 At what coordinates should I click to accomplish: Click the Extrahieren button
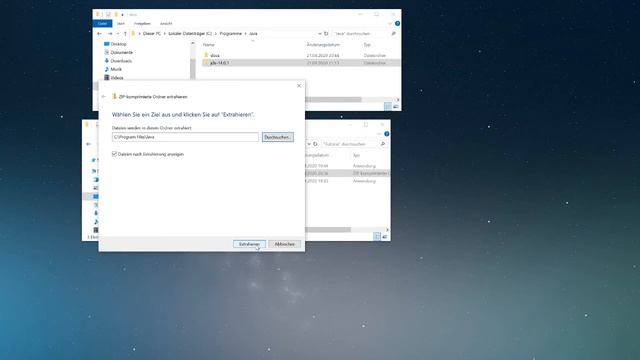(x=249, y=244)
